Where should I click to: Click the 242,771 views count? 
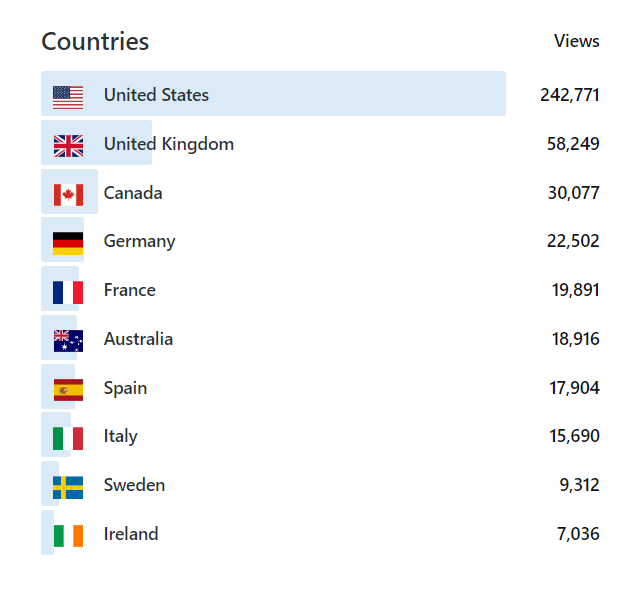click(x=569, y=95)
